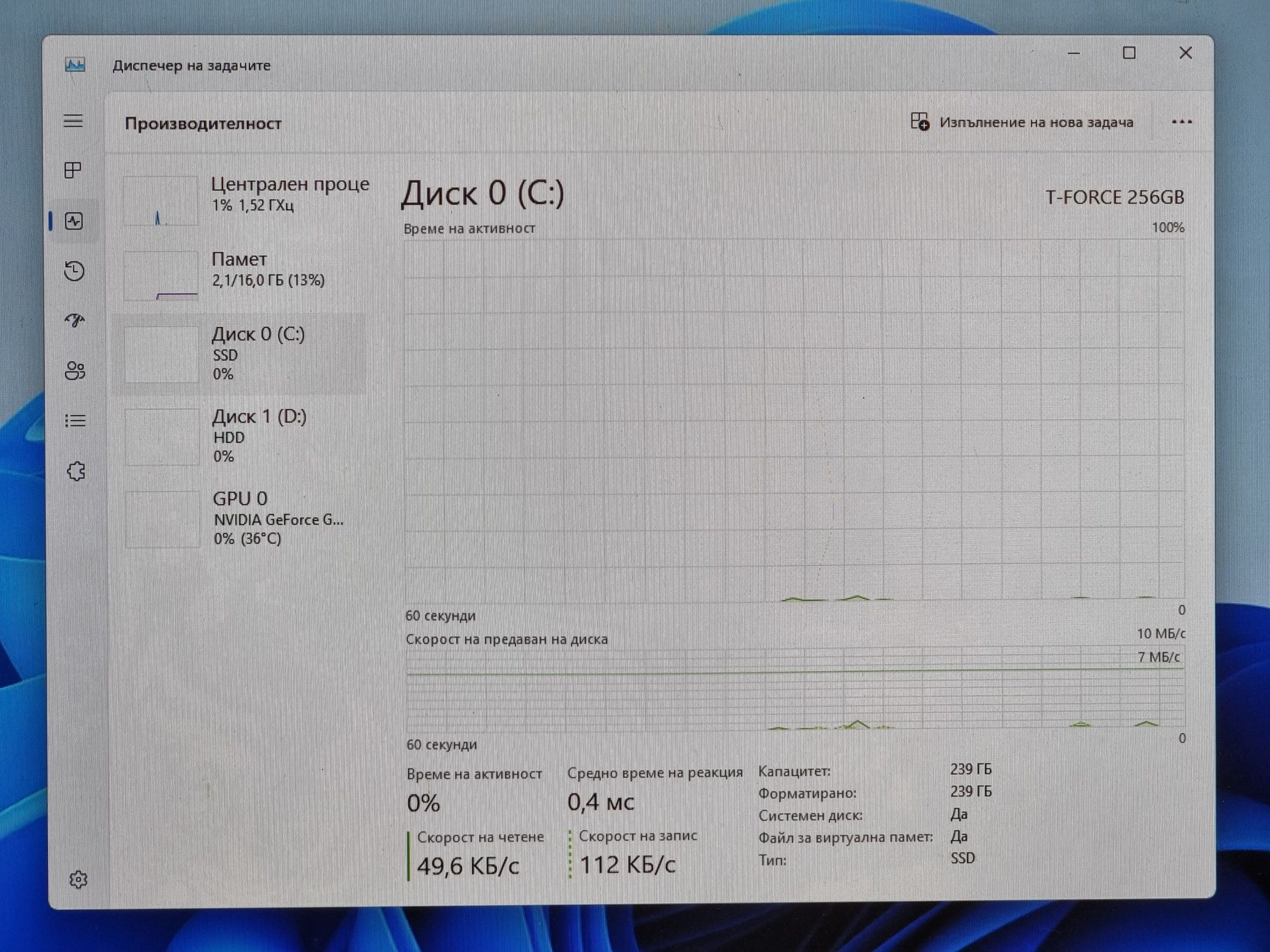The width and height of the screenshot is (1270, 952).
Task: Click the 7 МБ/с graph scale label
Action: click(x=1158, y=658)
